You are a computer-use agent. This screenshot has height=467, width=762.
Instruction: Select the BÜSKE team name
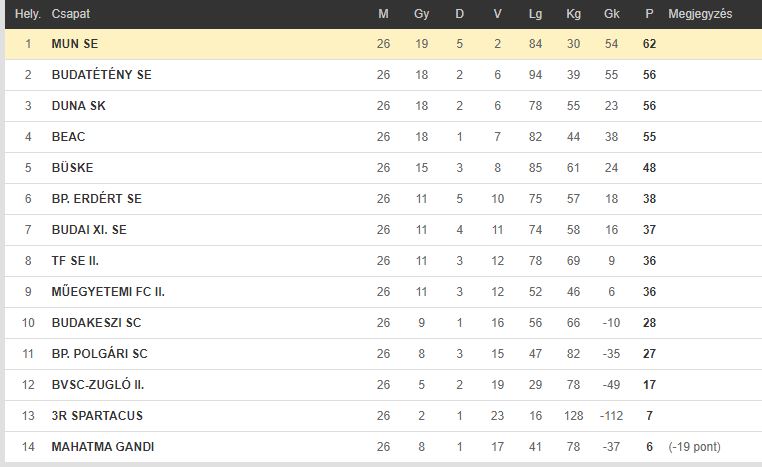coord(72,168)
